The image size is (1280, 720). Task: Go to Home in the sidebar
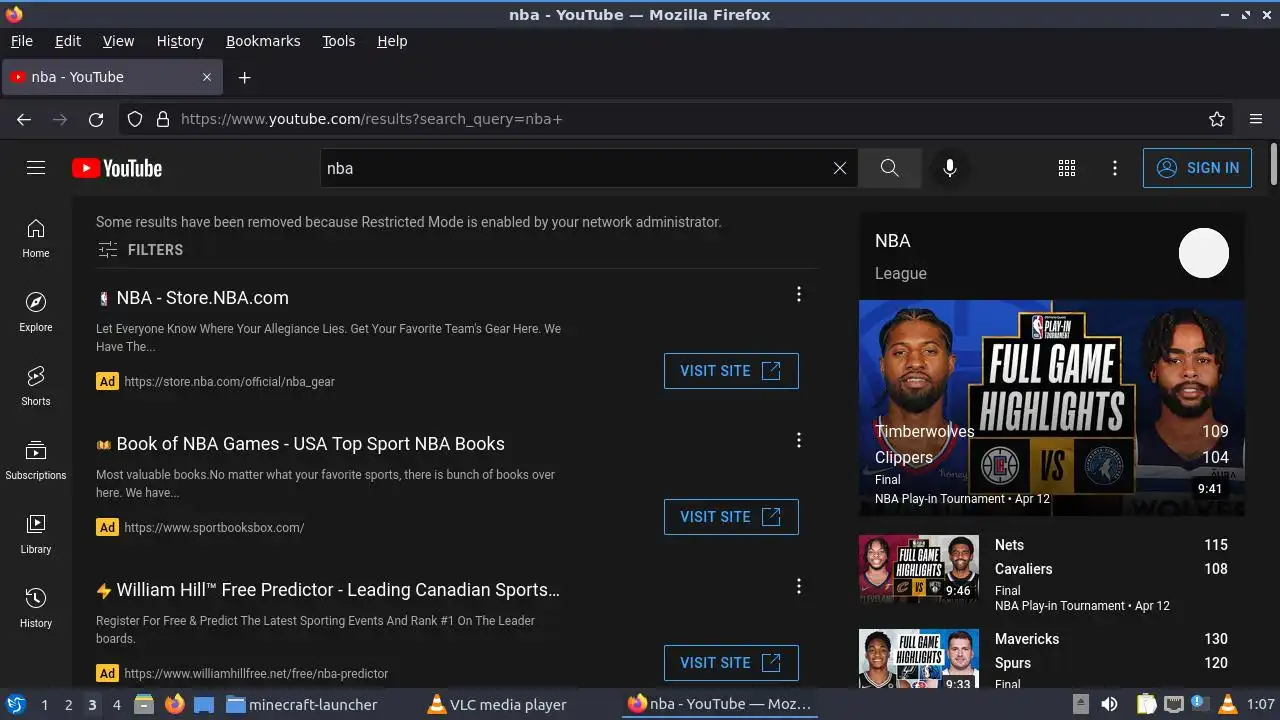(36, 238)
